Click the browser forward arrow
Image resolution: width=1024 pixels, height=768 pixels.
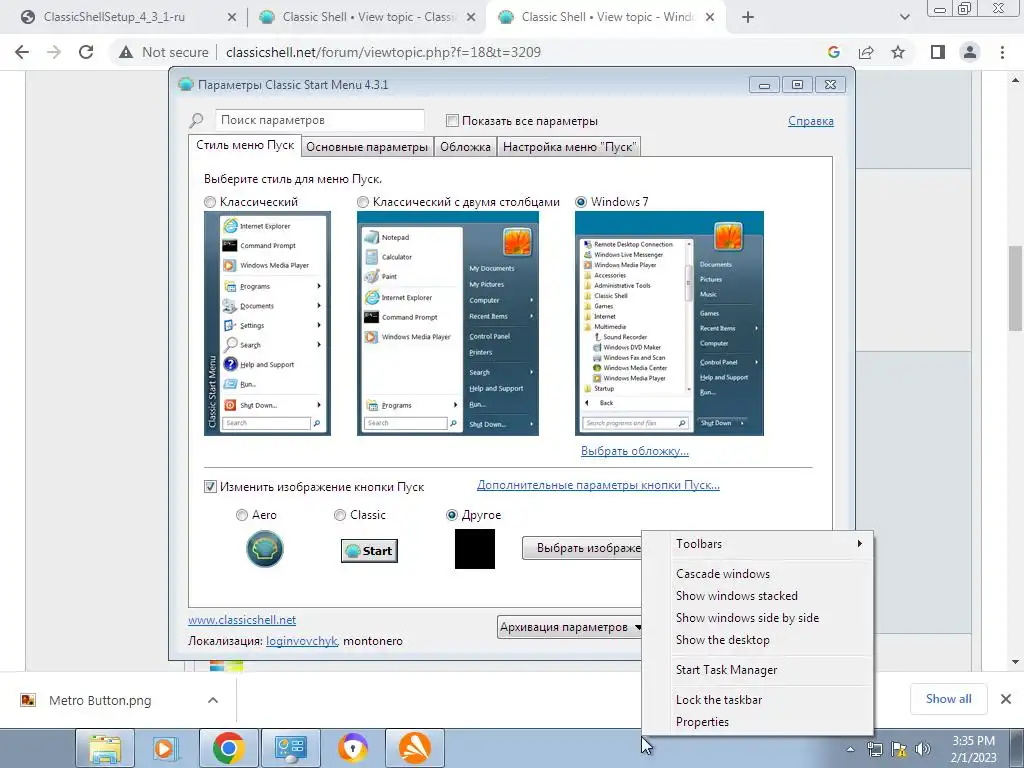pyautogui.click(x=54, y=52)
